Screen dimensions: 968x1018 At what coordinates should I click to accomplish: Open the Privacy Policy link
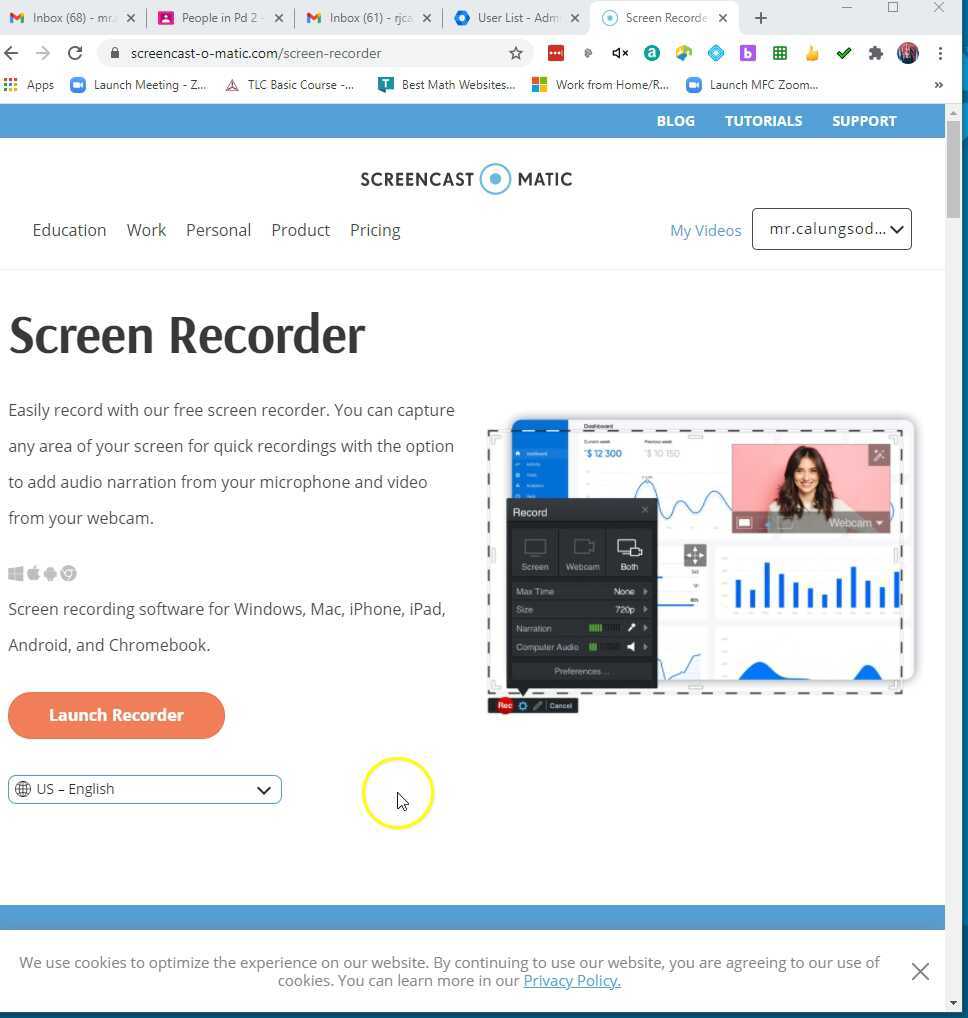tap(572, 980)
